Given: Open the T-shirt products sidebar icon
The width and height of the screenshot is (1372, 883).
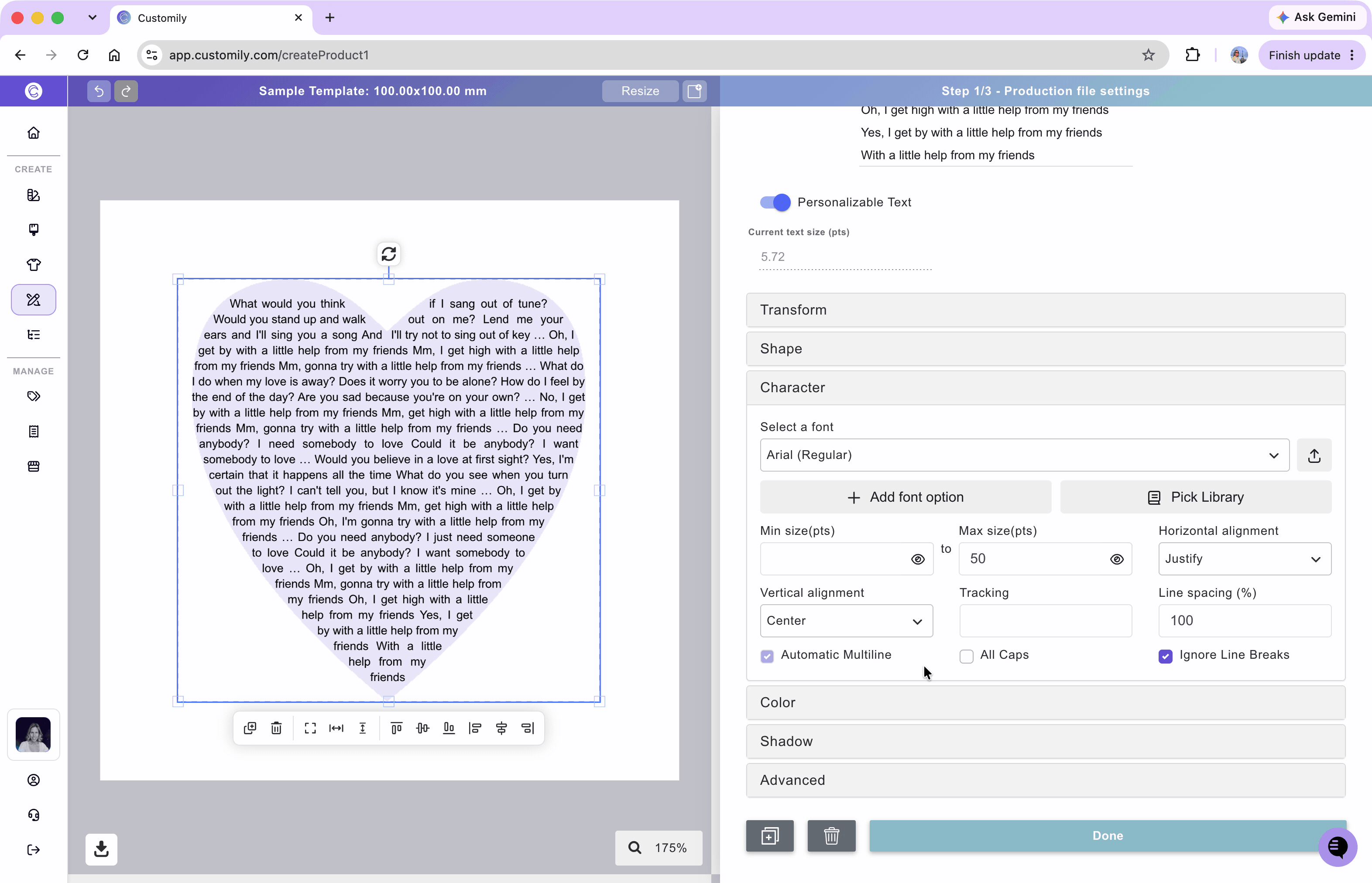Looking at the screenshot, I should pos(34,265).
